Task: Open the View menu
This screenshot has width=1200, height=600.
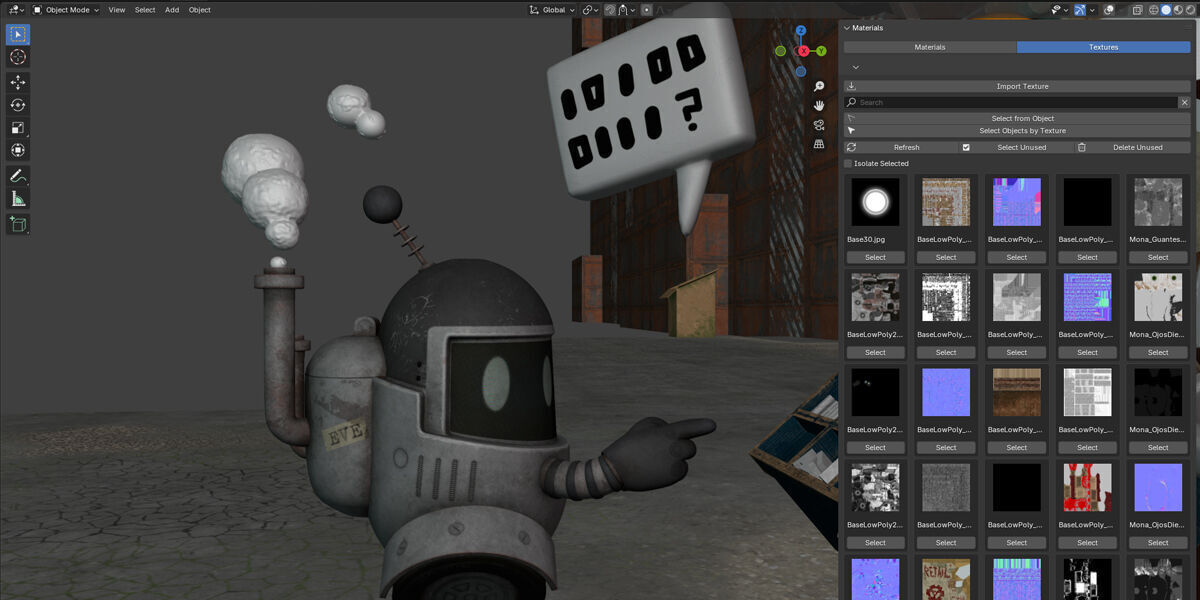Action: tap(117, 9)
